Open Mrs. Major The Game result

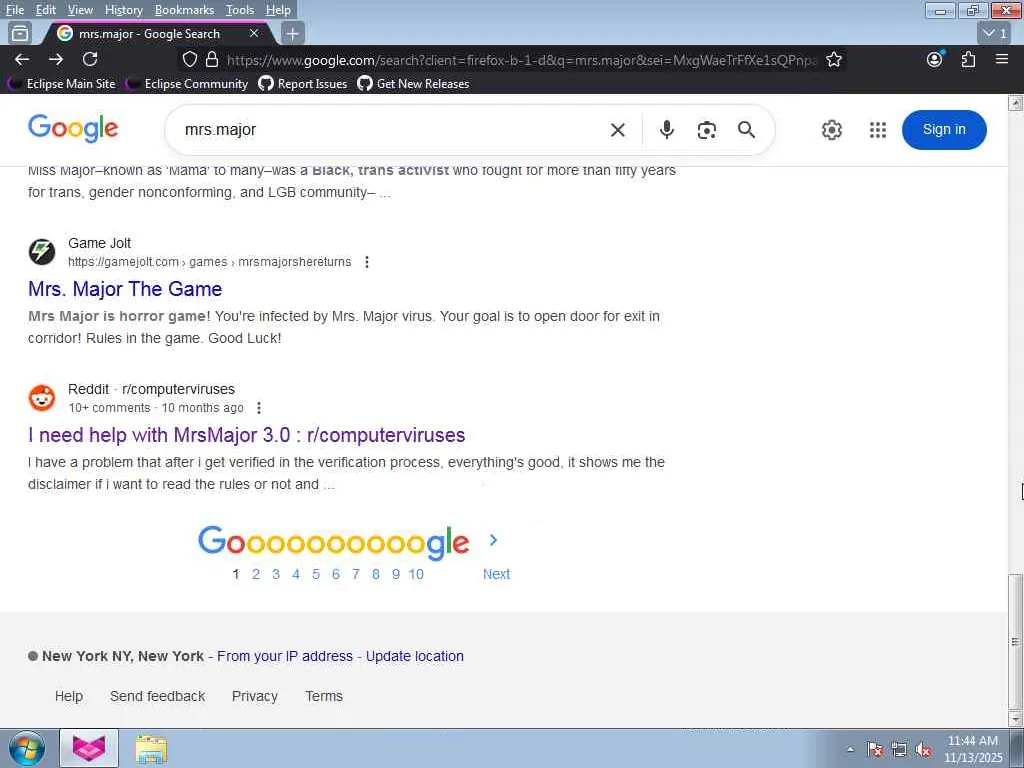(125, 289)
